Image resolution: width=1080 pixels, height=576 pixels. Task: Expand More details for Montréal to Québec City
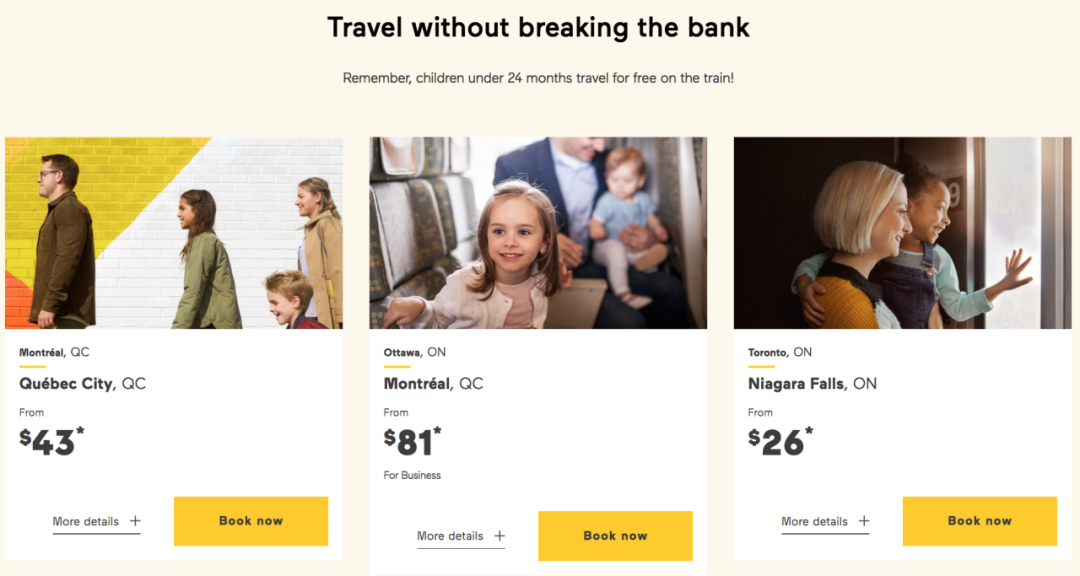click(96, 522)
